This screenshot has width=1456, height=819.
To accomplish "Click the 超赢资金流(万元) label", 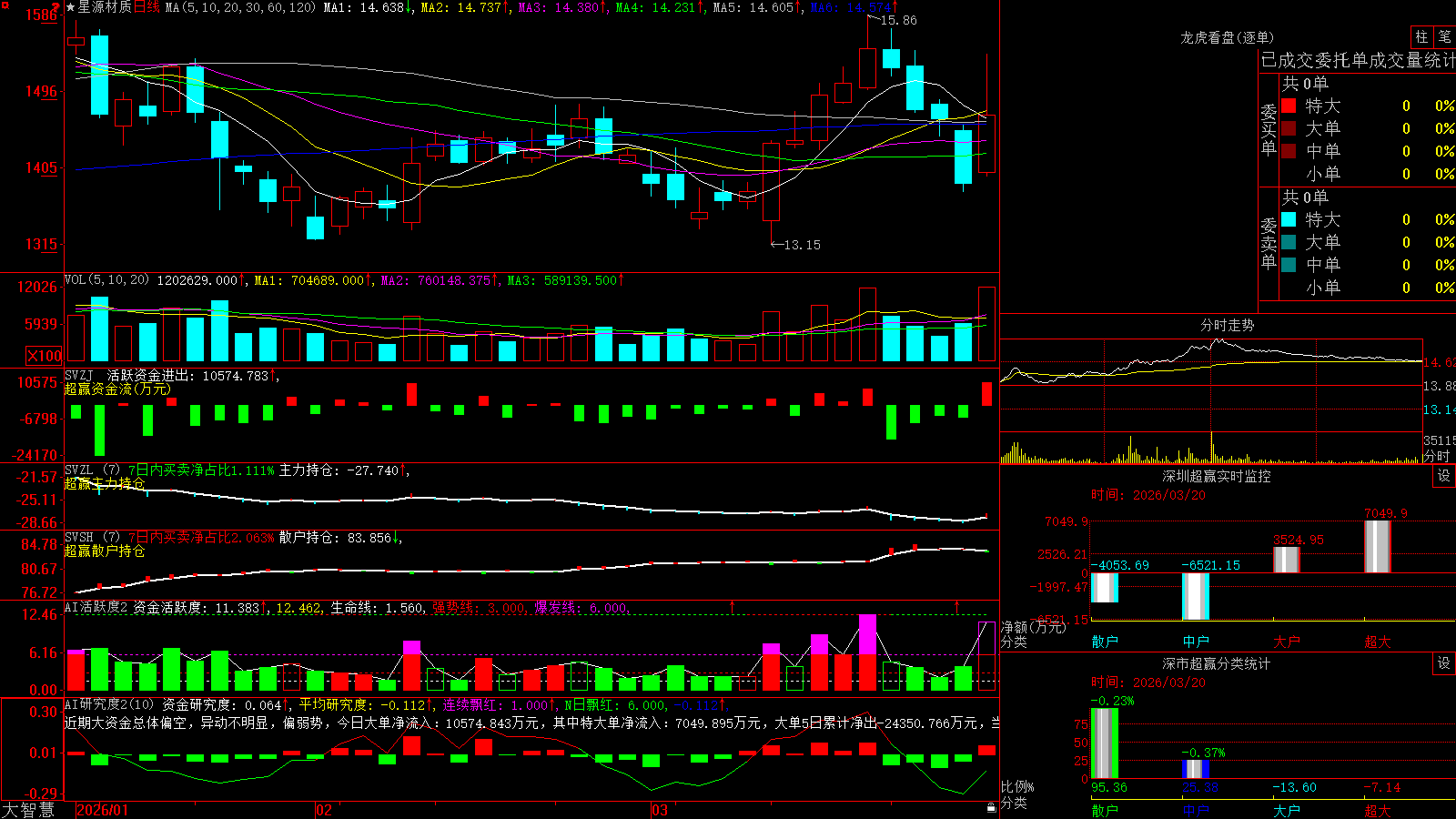I will (x=117, y=389).
